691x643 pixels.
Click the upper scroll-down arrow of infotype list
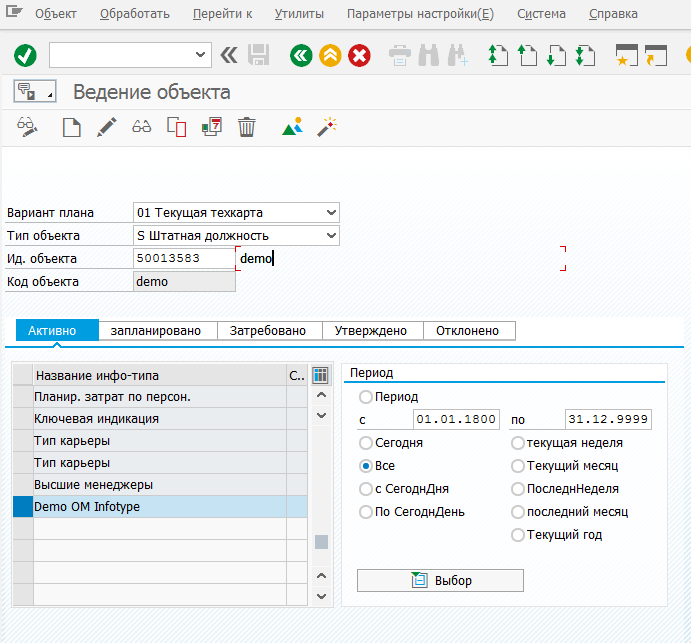[322, 415]
